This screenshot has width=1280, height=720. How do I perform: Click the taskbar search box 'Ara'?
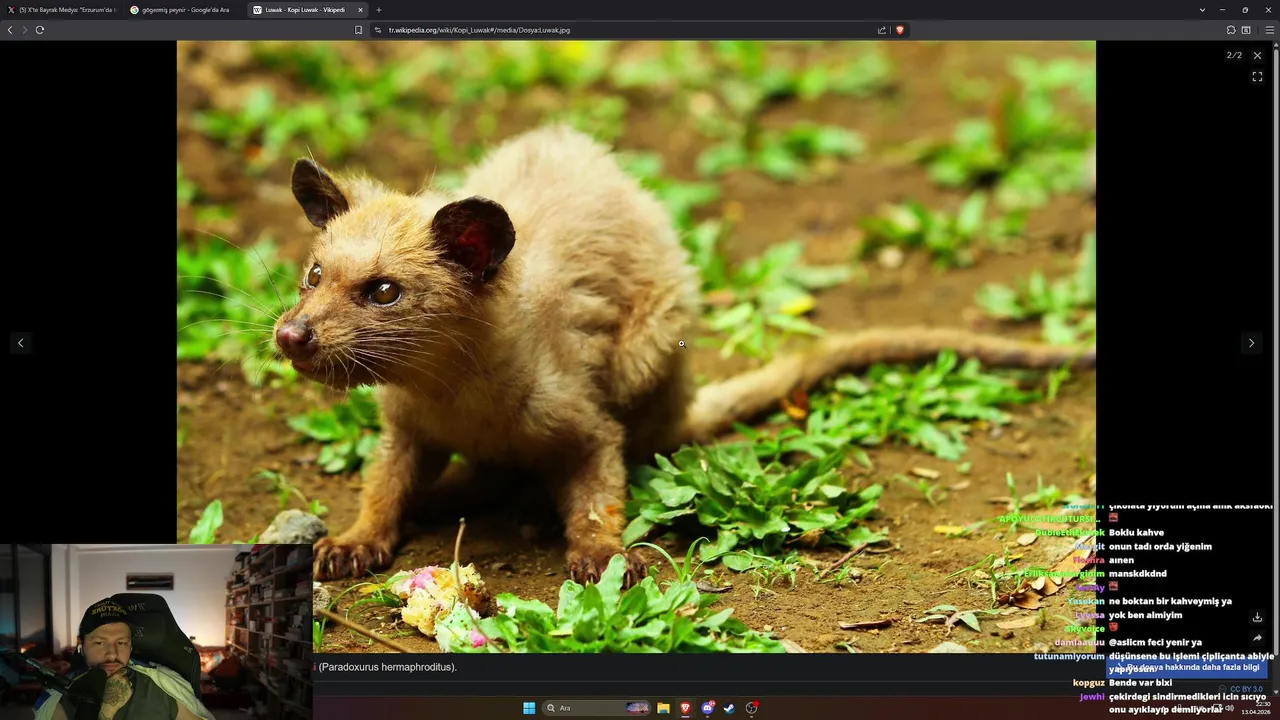[597, 708]
